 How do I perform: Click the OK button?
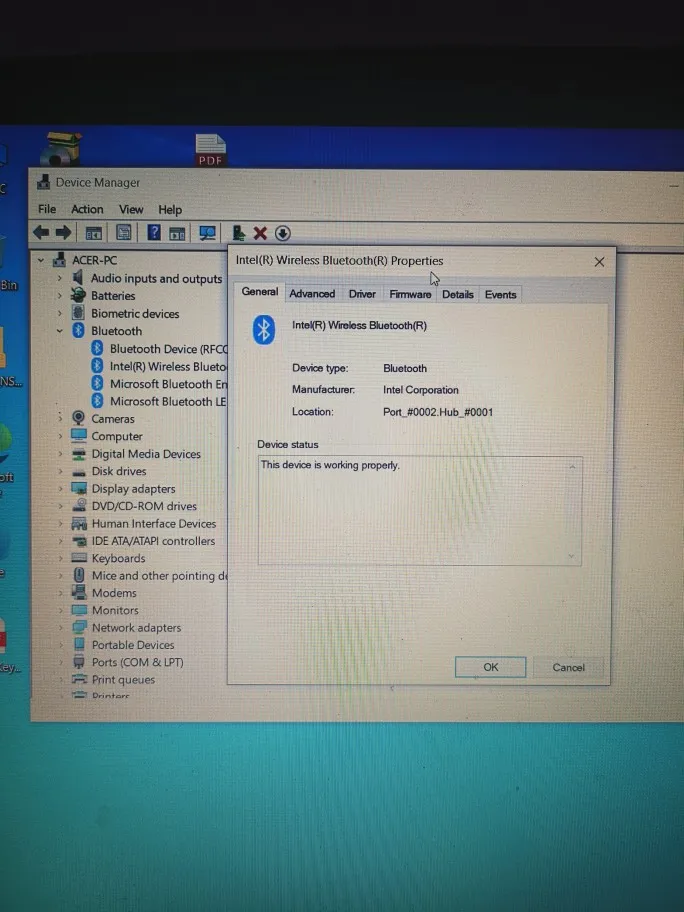pos(490,667)
